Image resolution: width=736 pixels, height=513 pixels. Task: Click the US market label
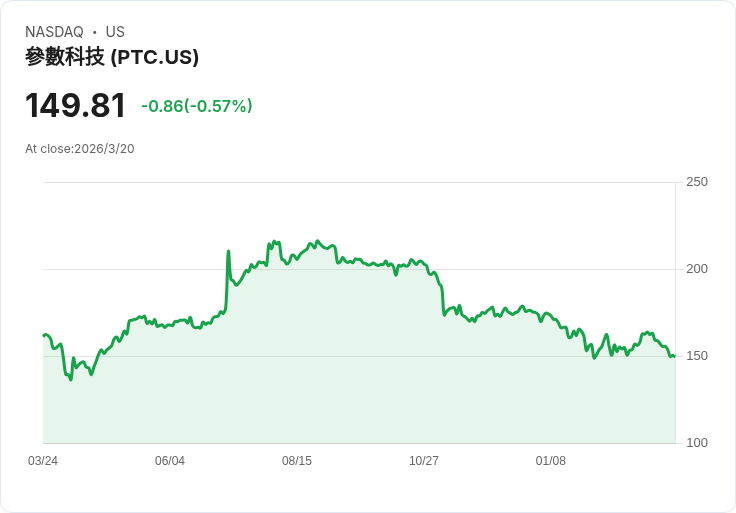click(115, 32)
